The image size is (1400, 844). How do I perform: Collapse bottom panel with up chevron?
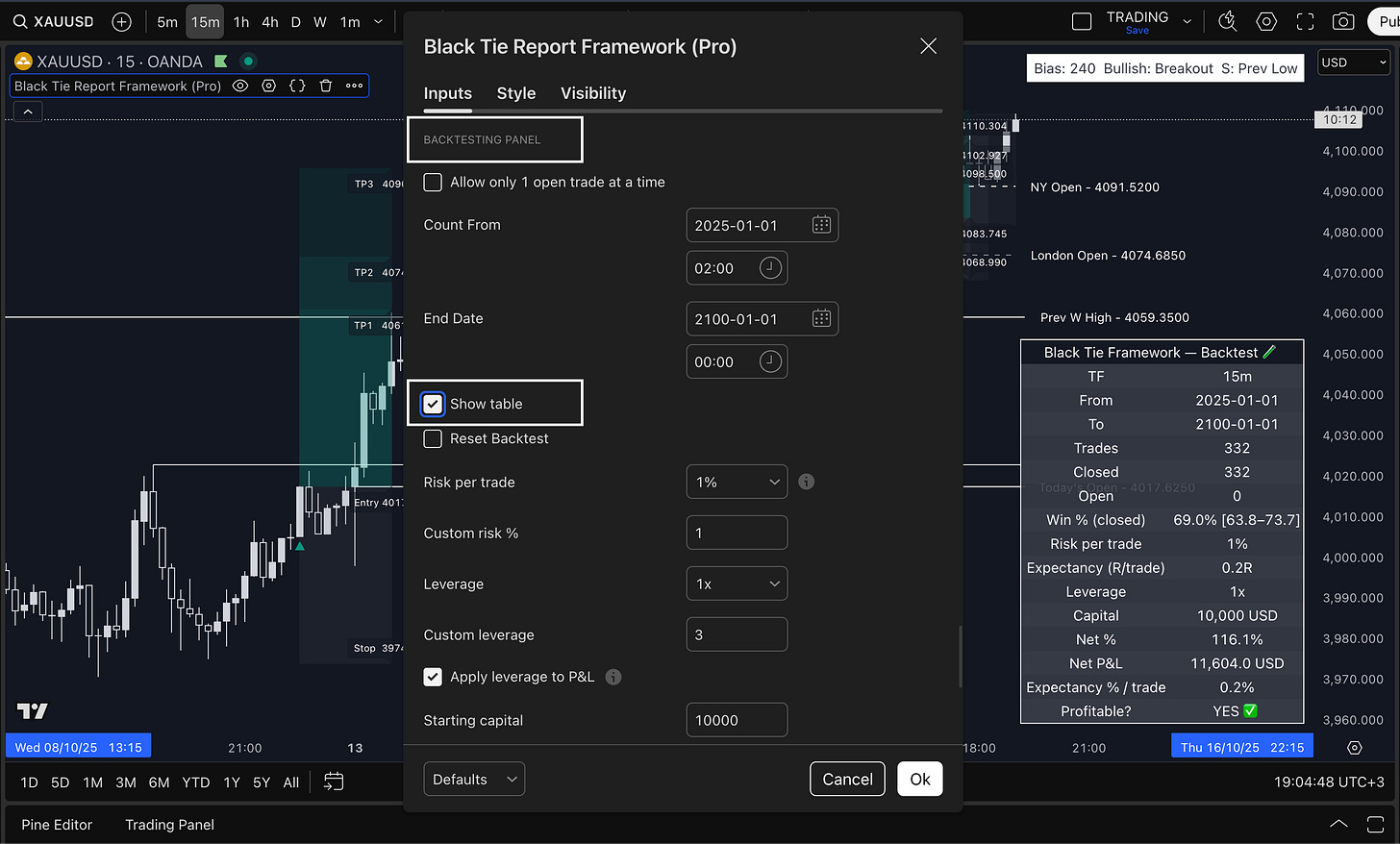click(x=1338, y=824)
